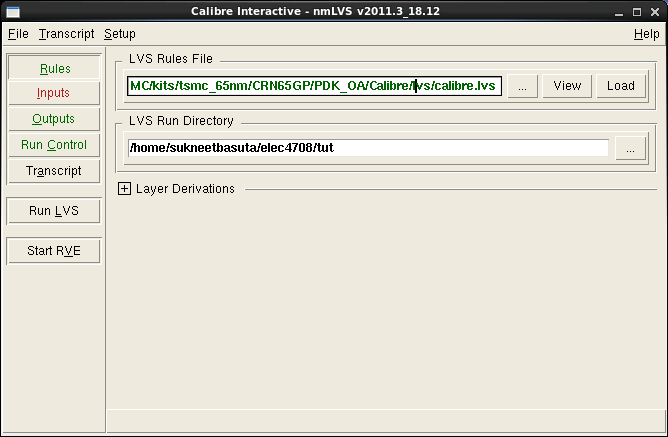Click the window menu icon in title bar

tap(13, 12)
